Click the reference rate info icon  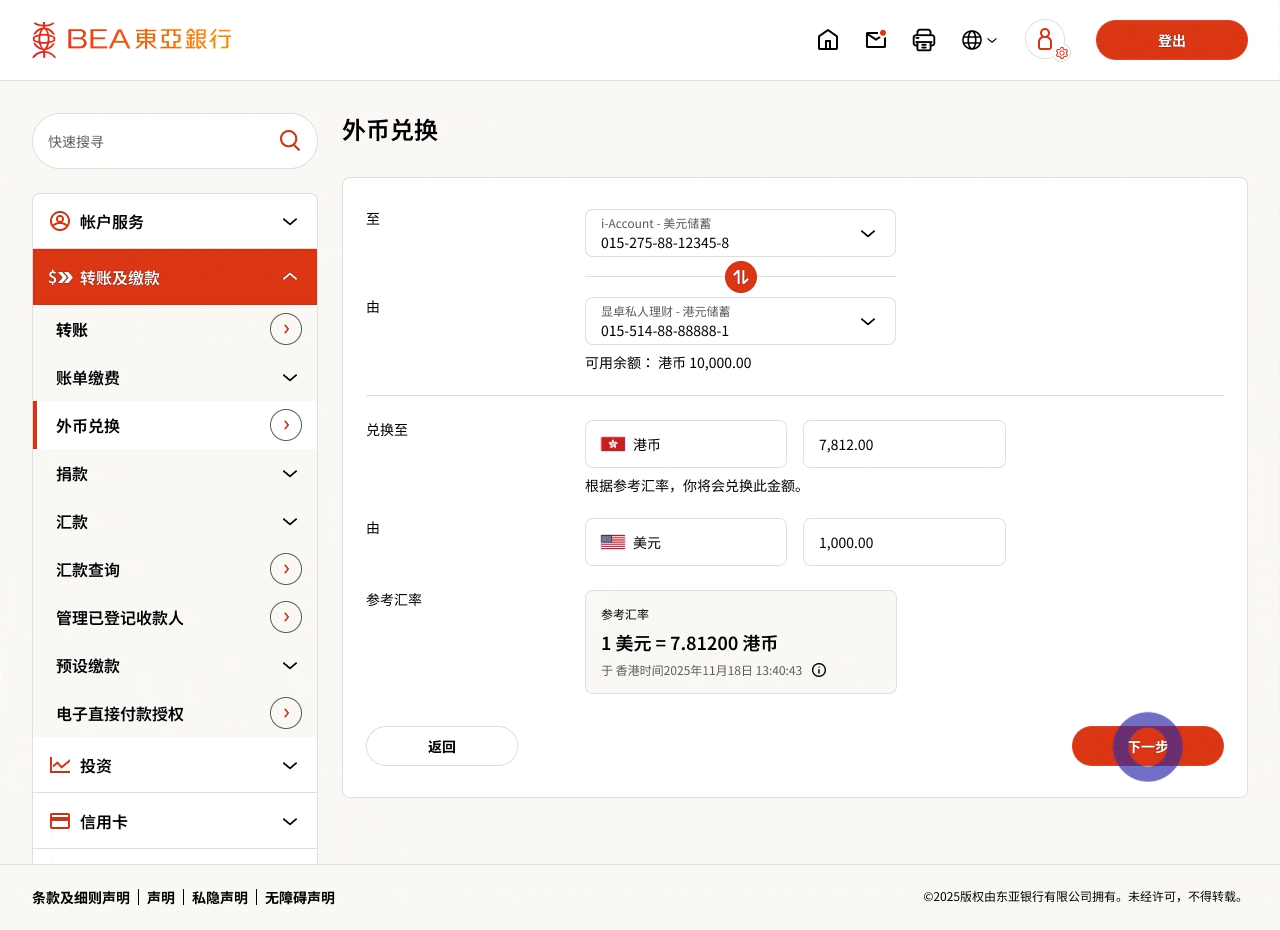click(x=819, y=670)
